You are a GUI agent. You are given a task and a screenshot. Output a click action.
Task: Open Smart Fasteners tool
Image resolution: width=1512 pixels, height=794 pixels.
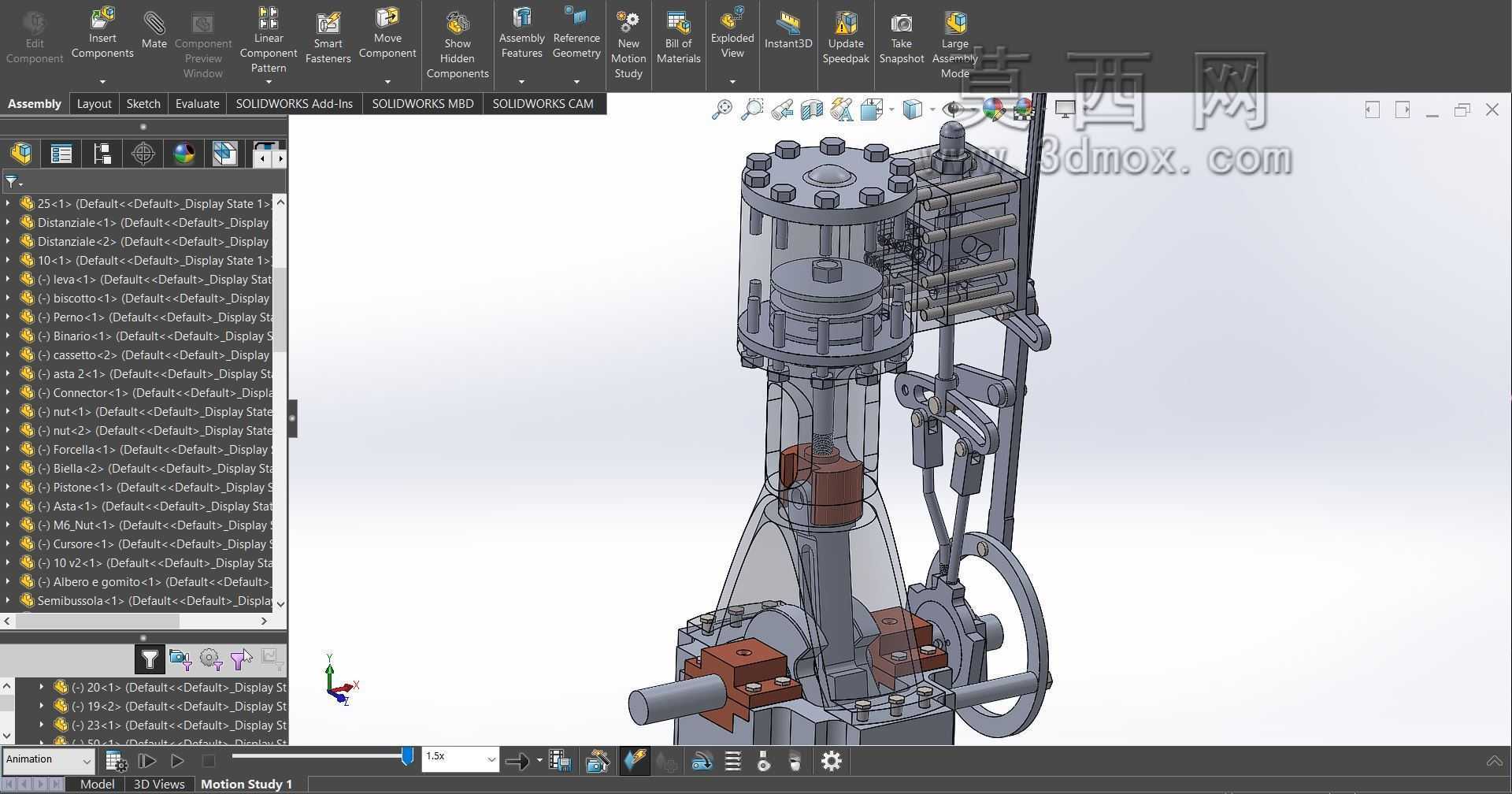(x=328, y=39)
